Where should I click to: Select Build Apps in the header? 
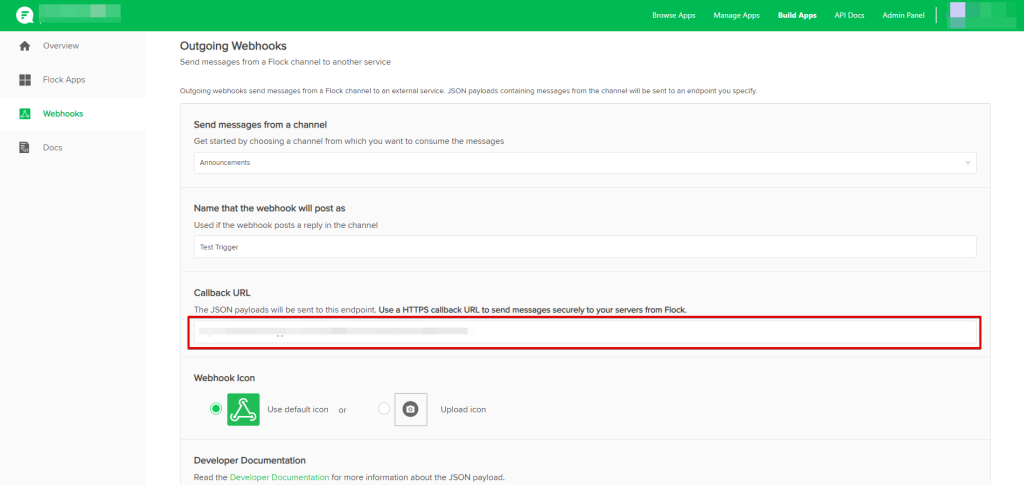click(797, 16)
